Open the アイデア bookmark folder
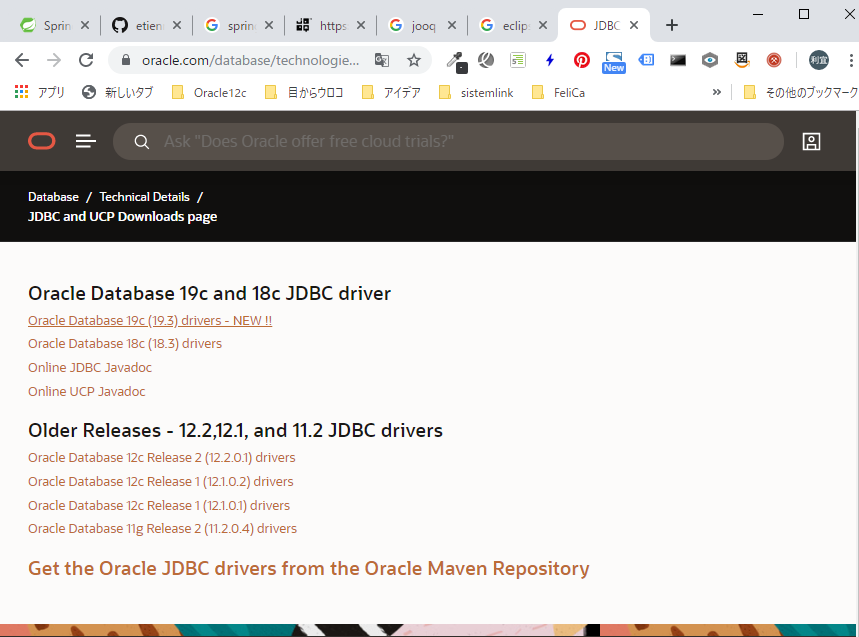This screenshot has height=637, width=859. tap(391, 93)
